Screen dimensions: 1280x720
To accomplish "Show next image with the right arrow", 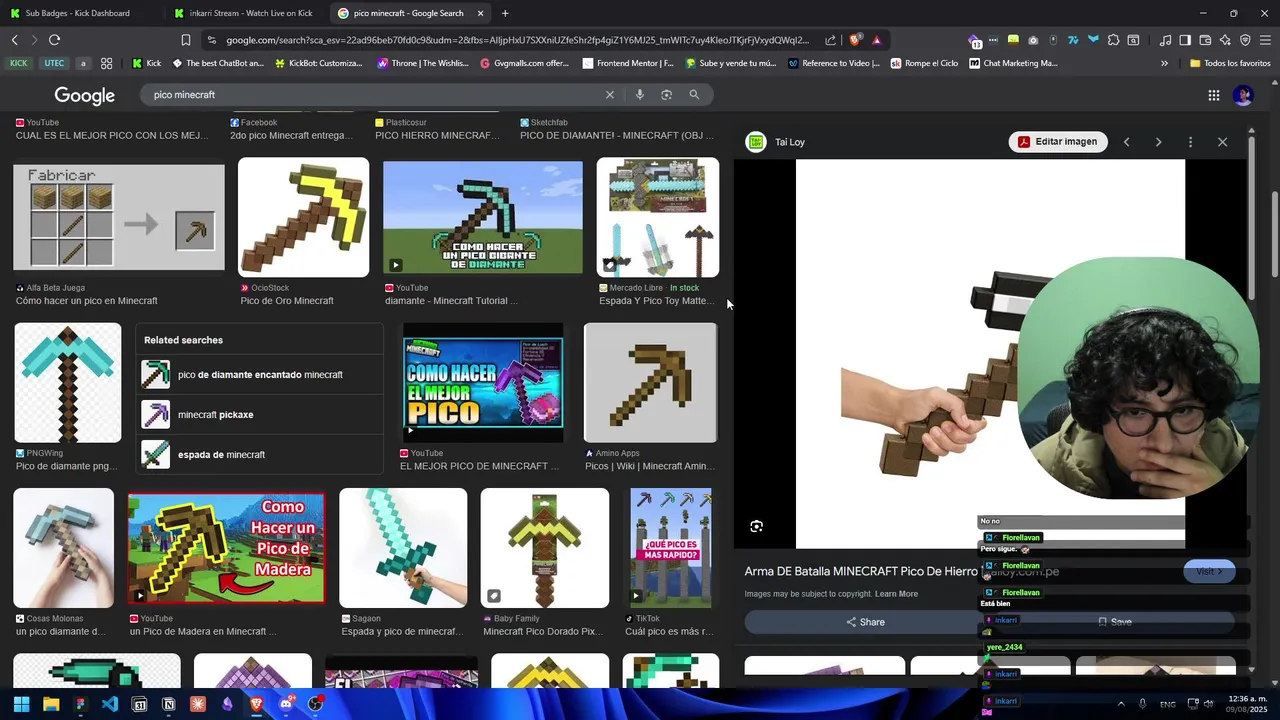I will [1158, 142].
